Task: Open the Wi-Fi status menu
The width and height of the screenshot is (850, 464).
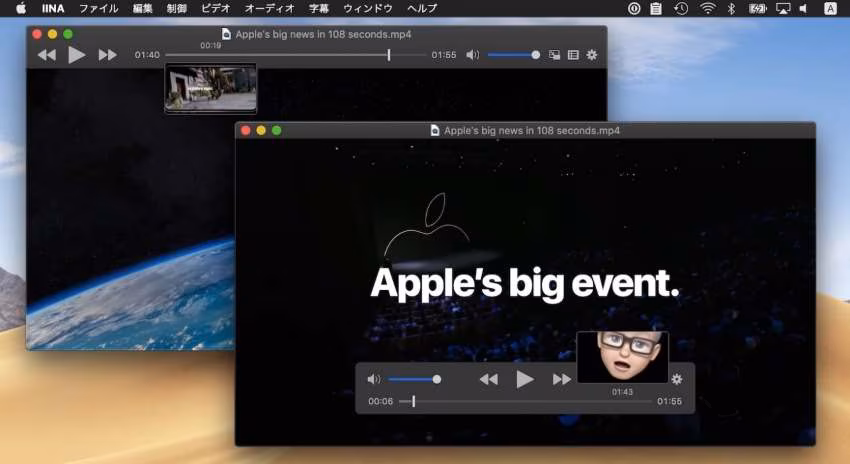Action: tap(707, 8)
